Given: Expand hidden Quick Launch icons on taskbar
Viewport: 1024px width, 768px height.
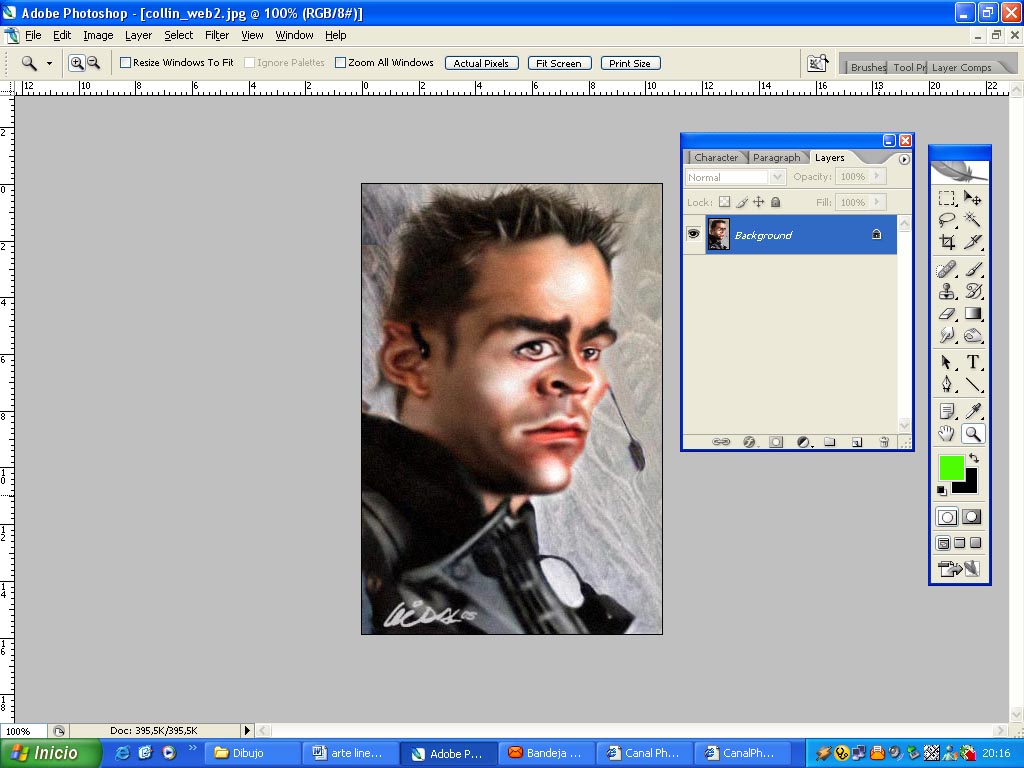Looking at the screenshot, I should pyautogui.click(x=192, y=748).
